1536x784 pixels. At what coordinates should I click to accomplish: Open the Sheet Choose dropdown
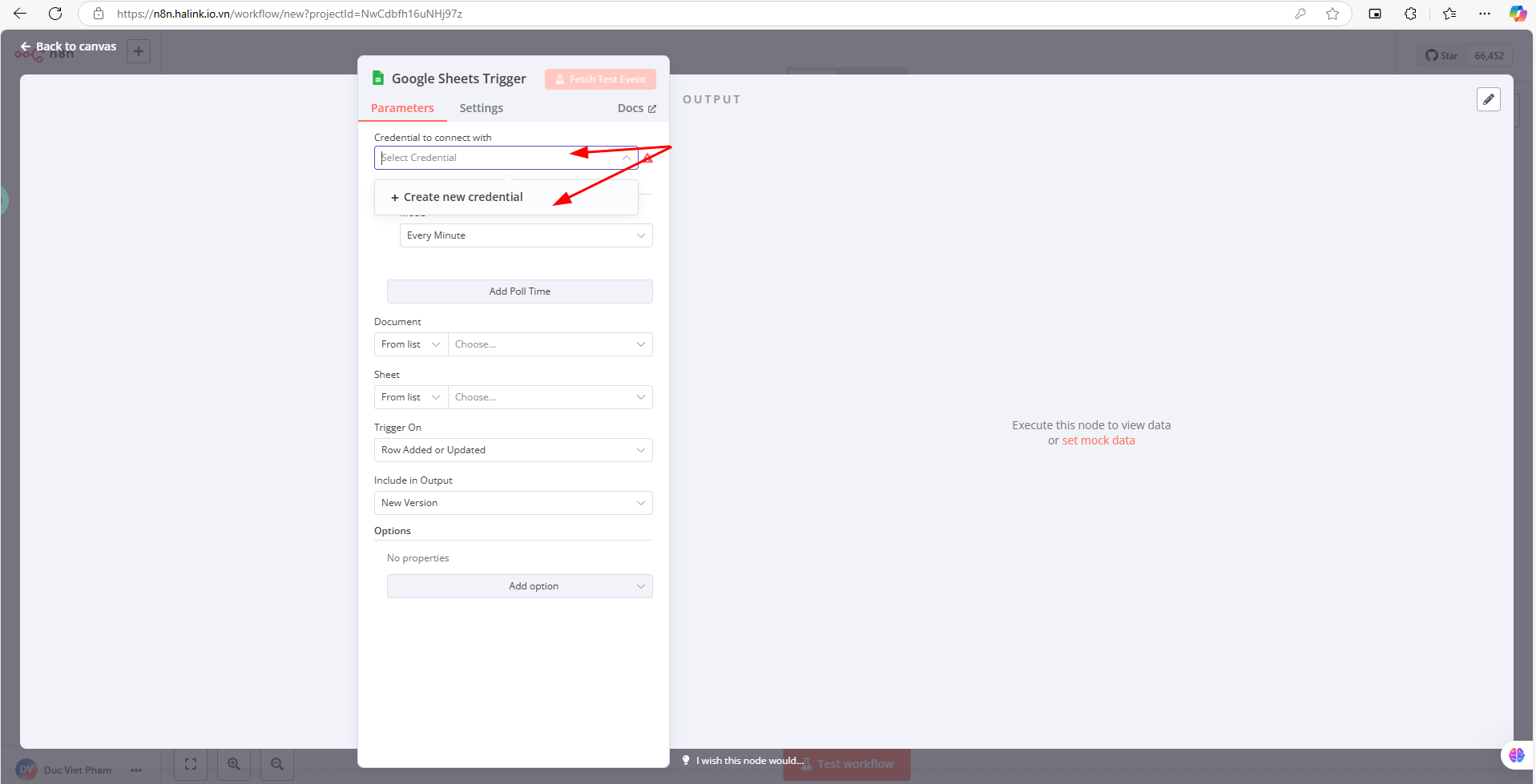[550, 397]
